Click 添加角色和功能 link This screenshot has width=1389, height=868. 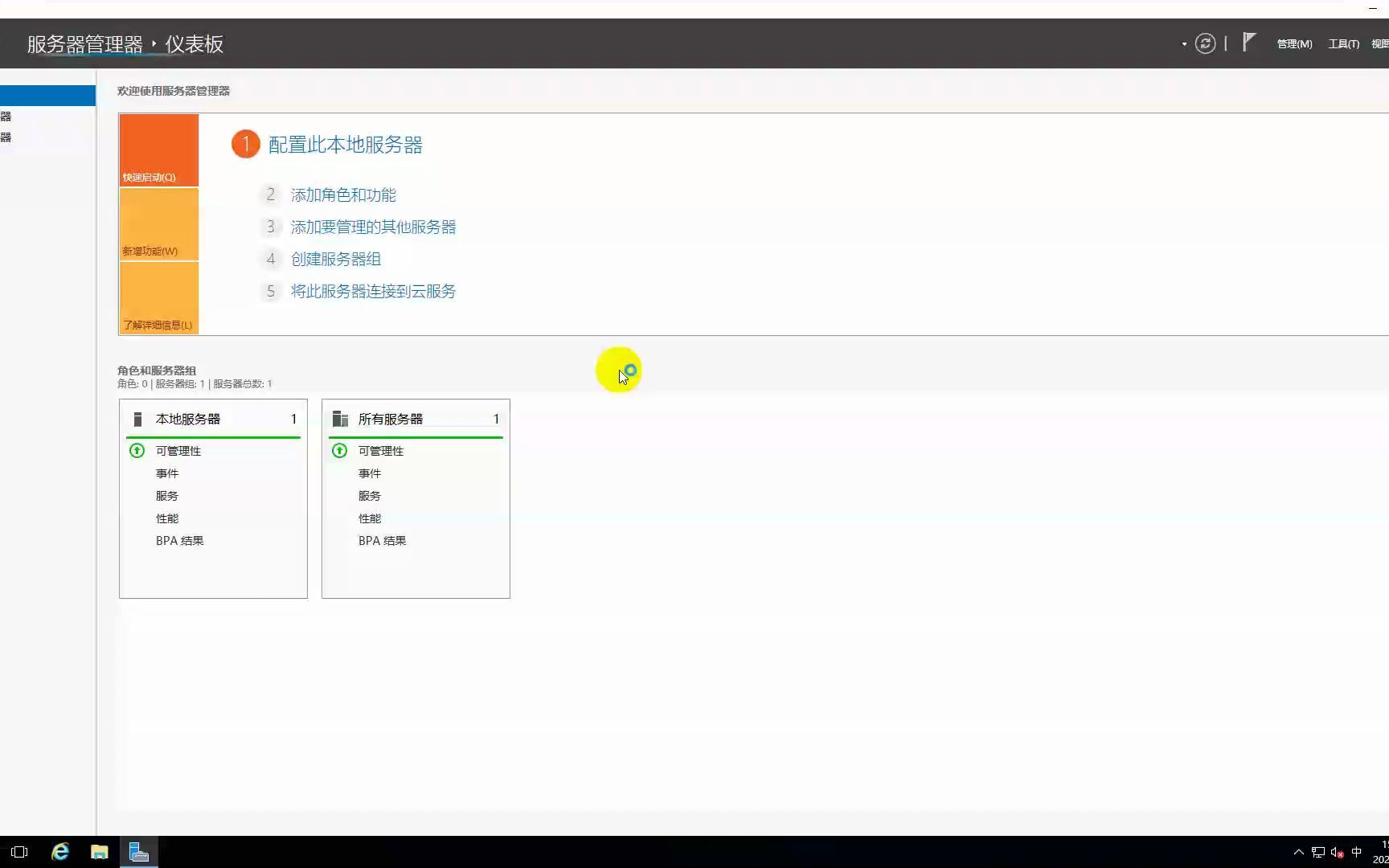click(343, 195)
